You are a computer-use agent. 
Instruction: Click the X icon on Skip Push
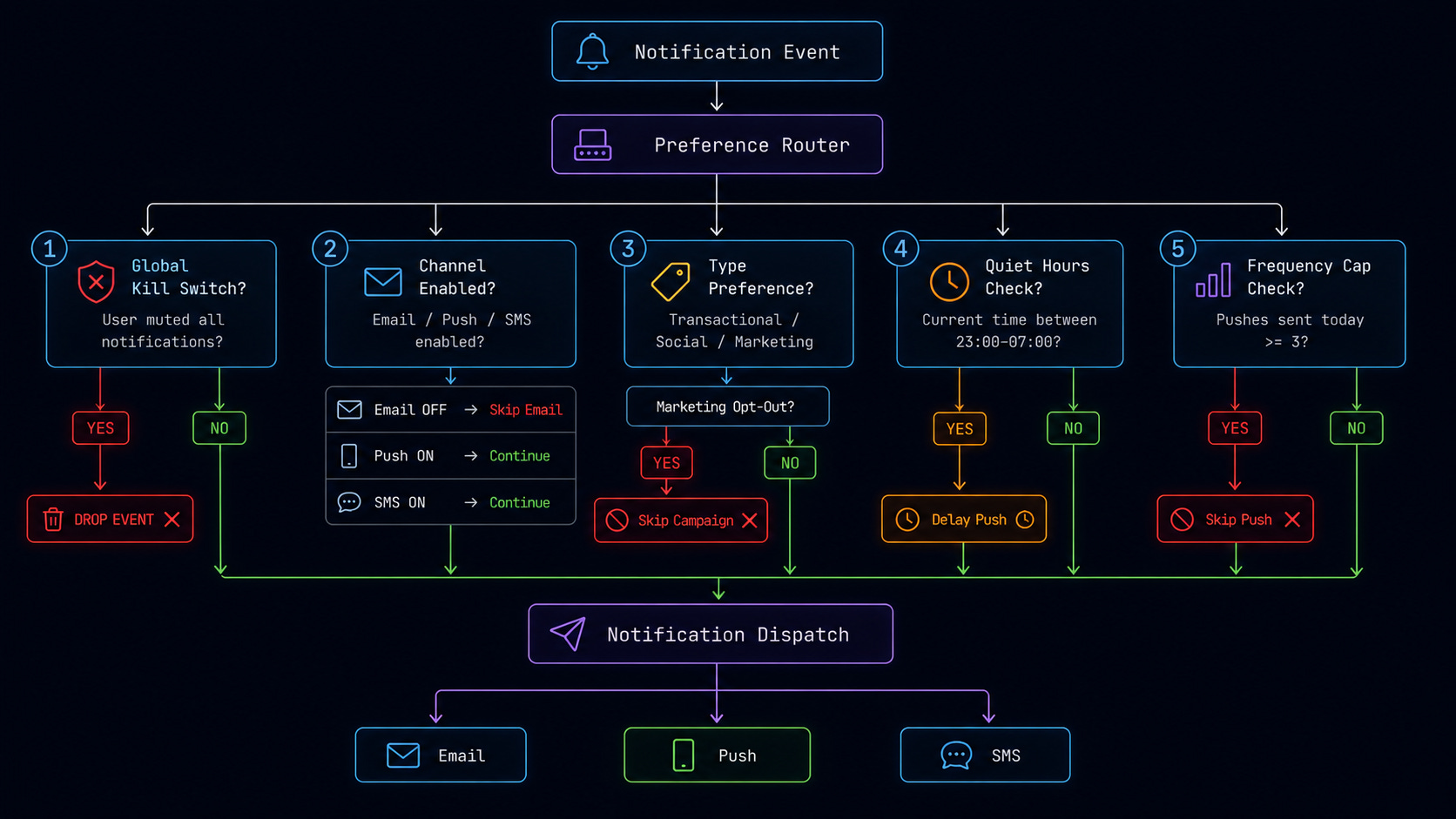(x=1292, y=520)
